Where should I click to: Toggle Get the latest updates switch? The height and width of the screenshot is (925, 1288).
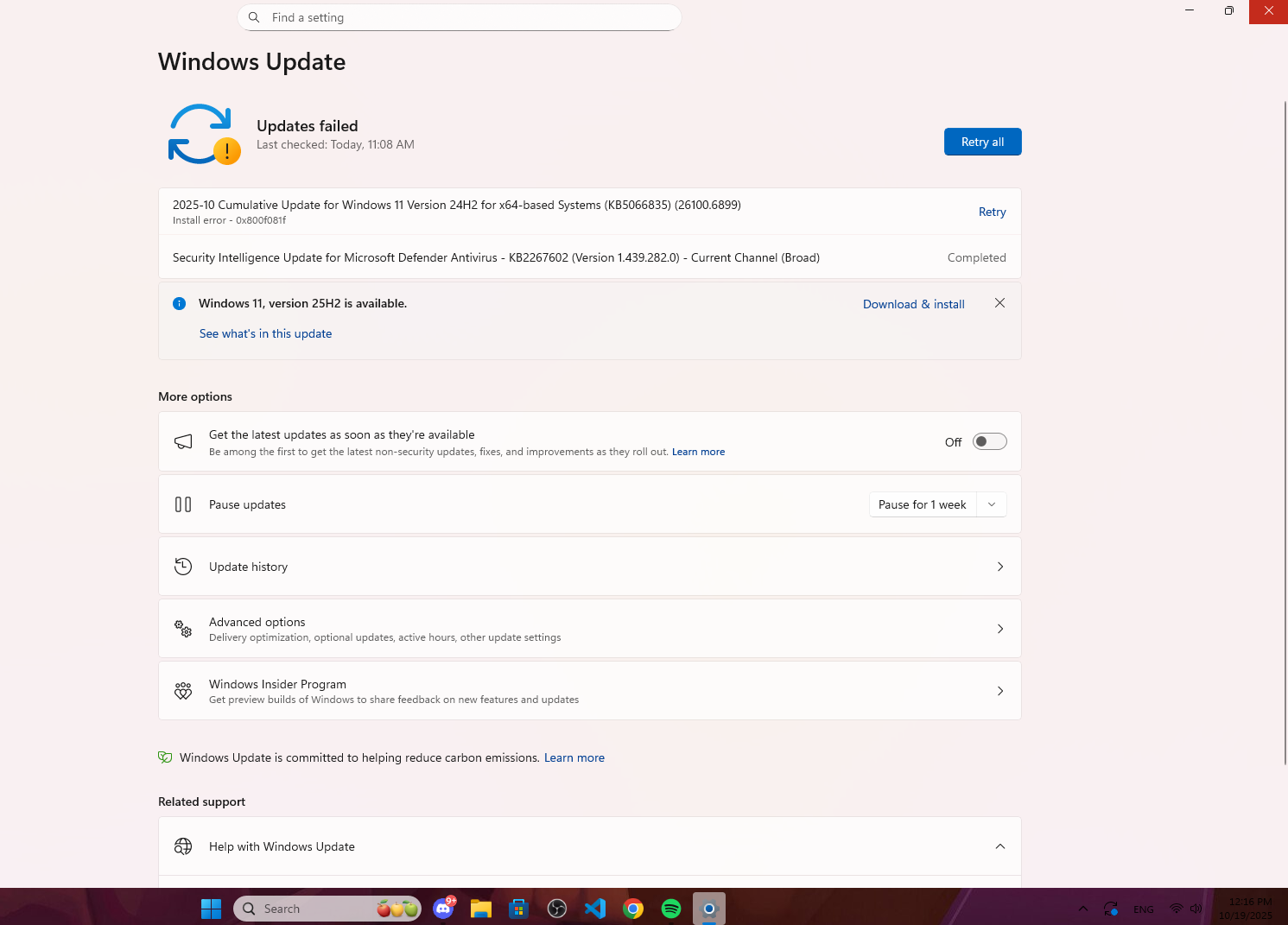pos(989,441)
